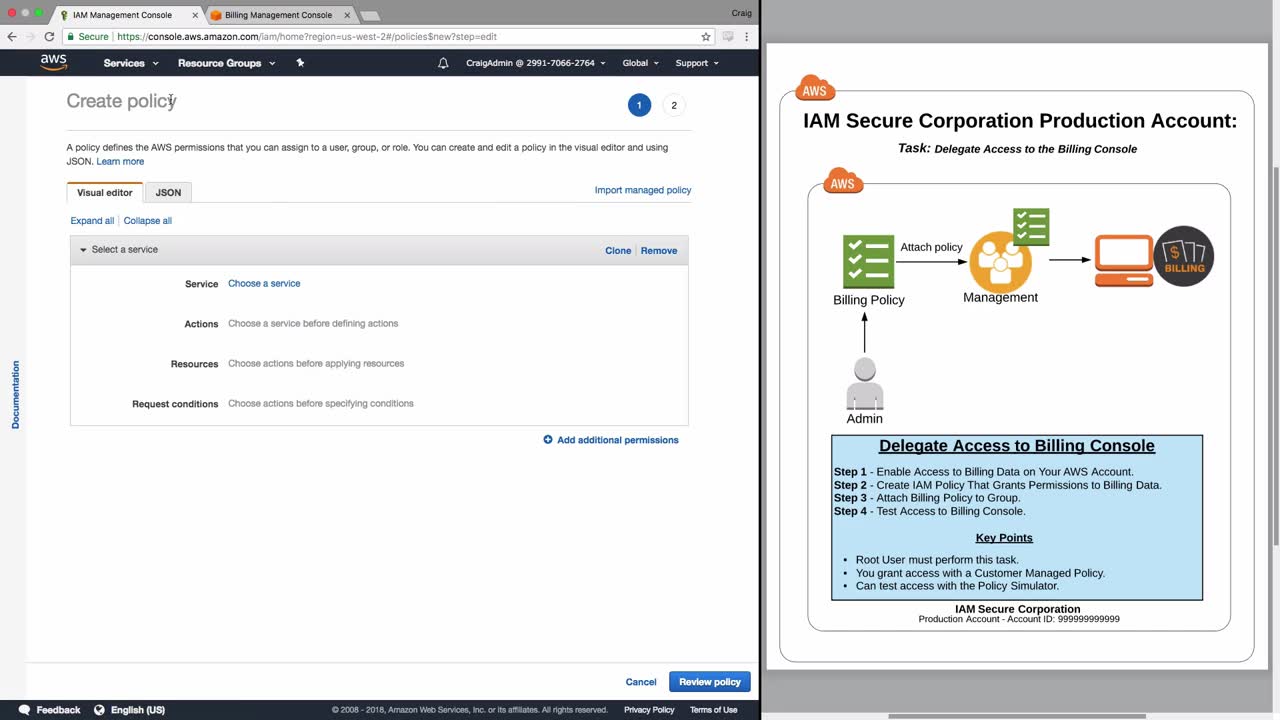The height and width of the screenshot is (720, 1280).
Task: Open the Support dropdown menu
Action: point(697,63)
